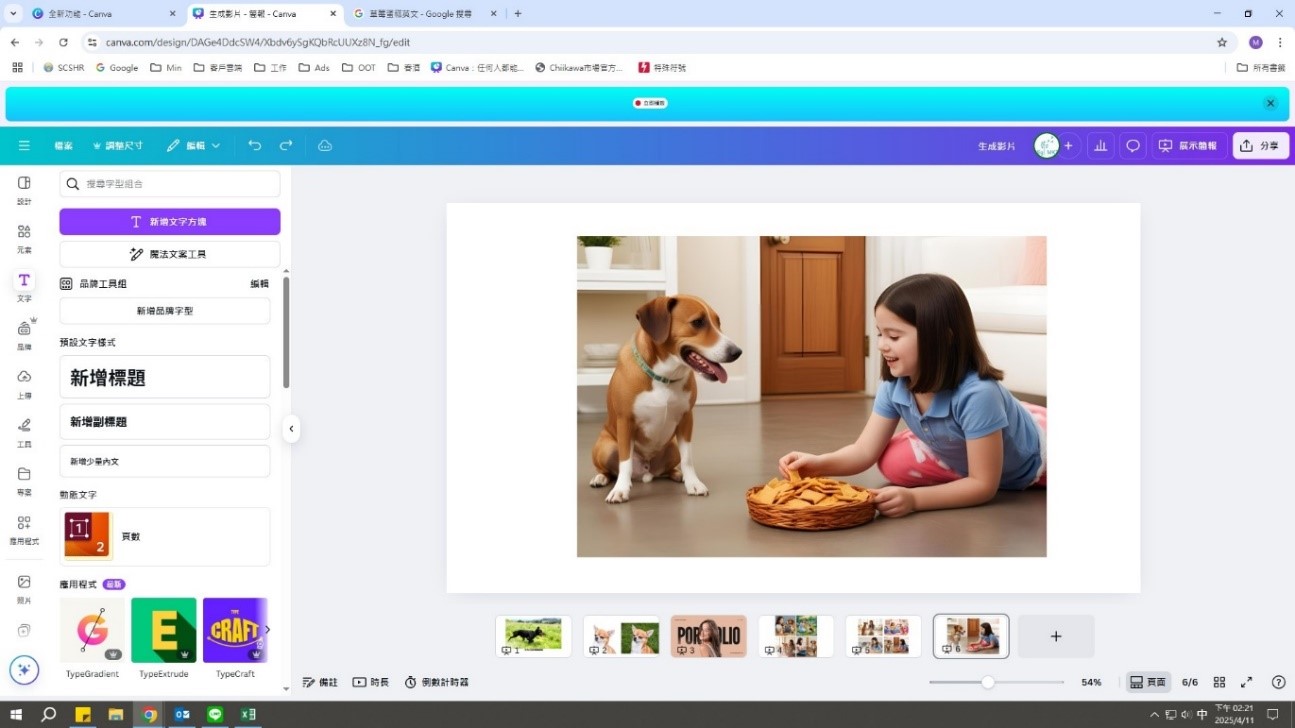
Task: Click the redo arrow
Action: coord(286,145)
